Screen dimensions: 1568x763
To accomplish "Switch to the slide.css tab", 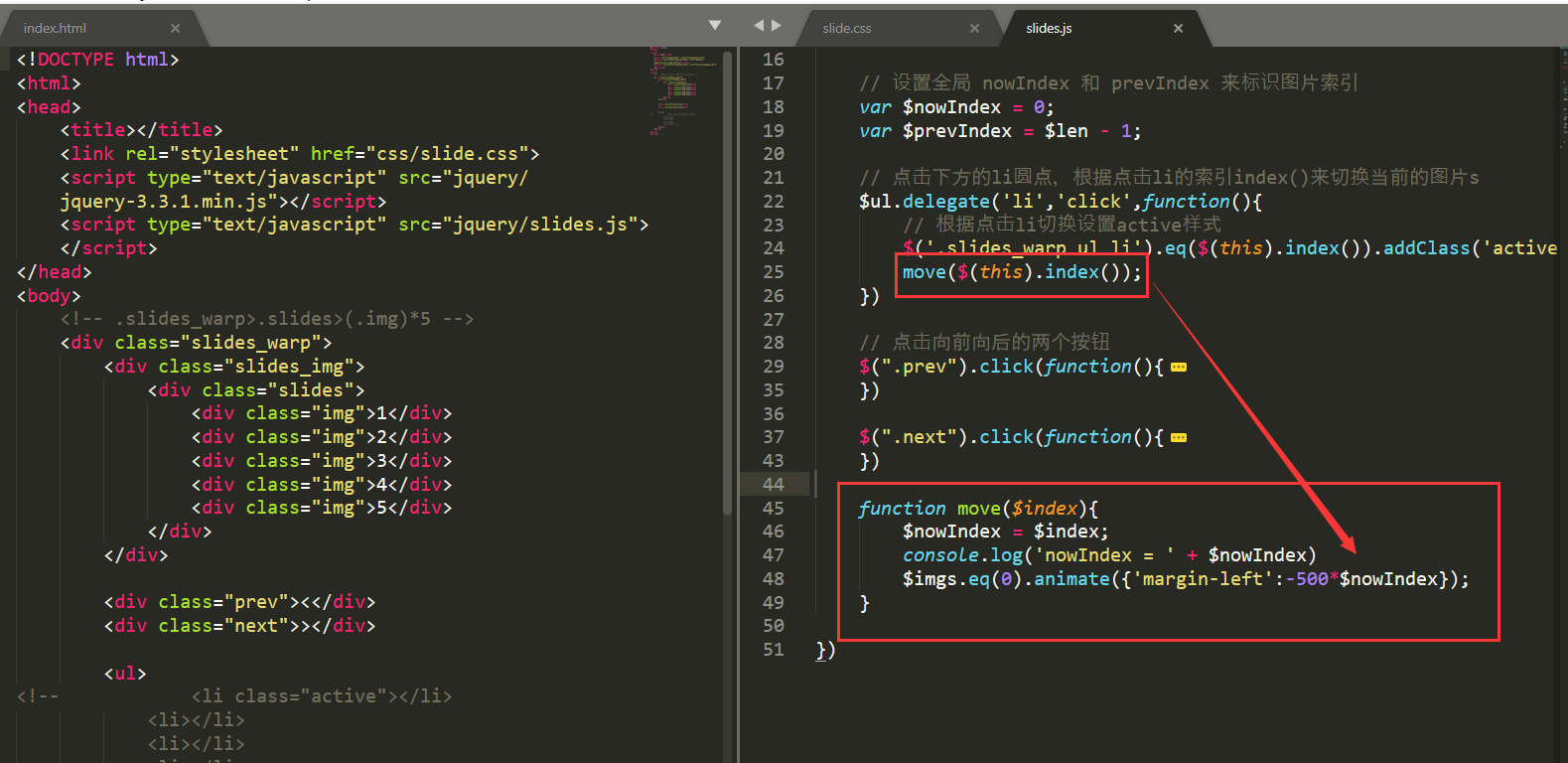I will coord(847,29).
